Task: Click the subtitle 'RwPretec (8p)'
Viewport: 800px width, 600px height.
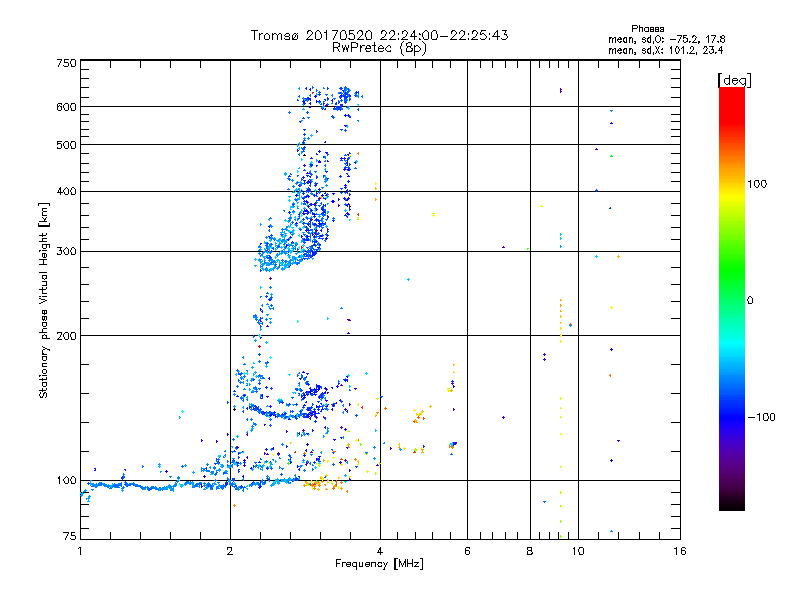Action: [x=379, y=48]
